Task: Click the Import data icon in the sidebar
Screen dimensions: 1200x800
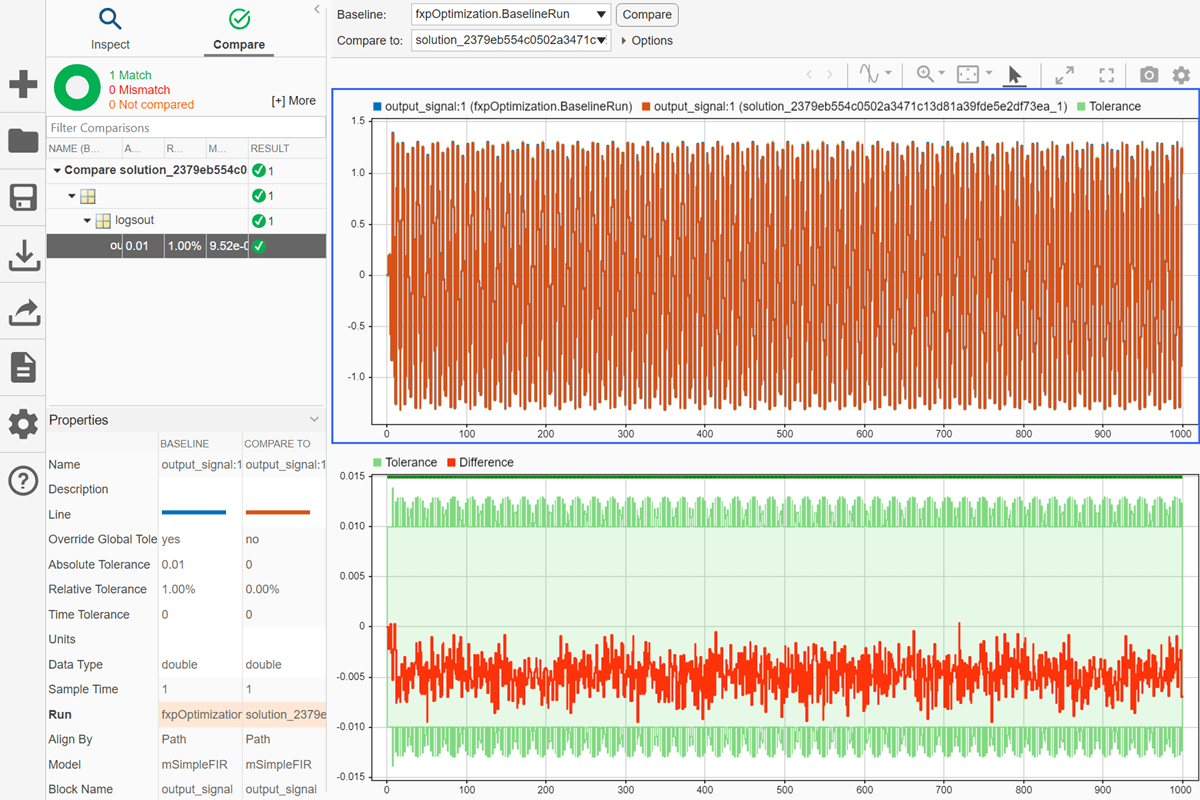Action: click(22, 255)
